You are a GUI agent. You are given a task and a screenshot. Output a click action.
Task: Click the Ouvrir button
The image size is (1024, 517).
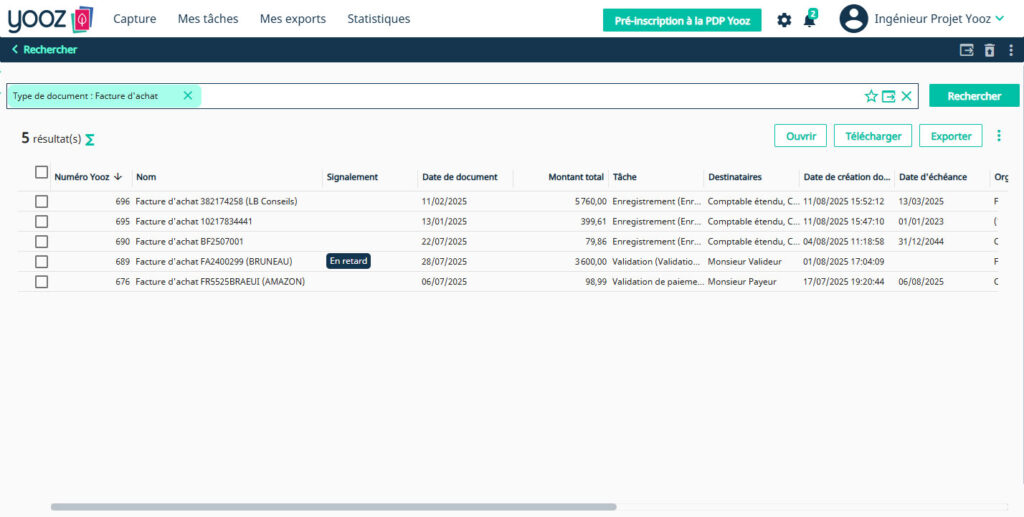pos(801,136)
